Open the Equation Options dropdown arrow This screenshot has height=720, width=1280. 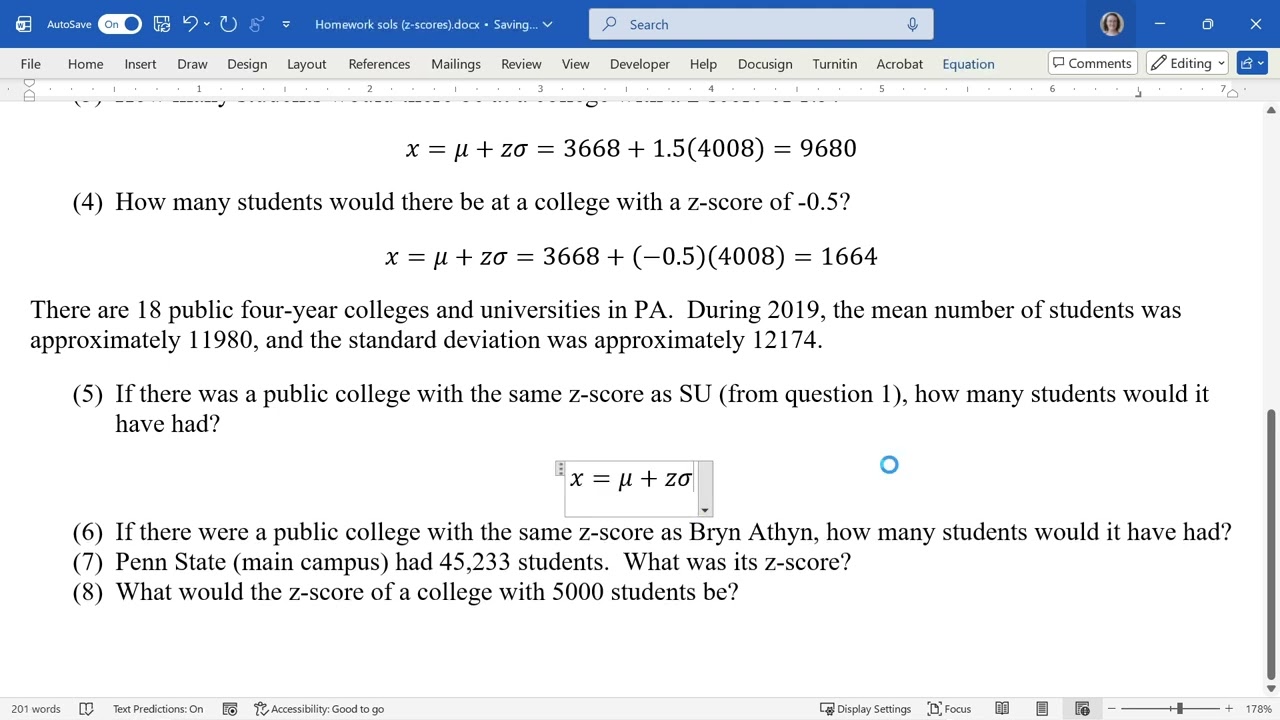(x=704, y=510)
